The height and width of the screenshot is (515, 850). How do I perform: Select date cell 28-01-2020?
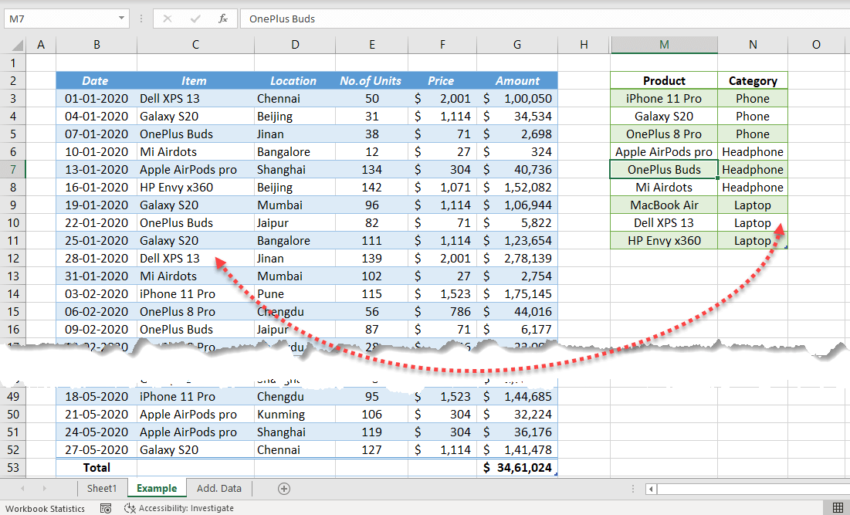click(96, 259)
